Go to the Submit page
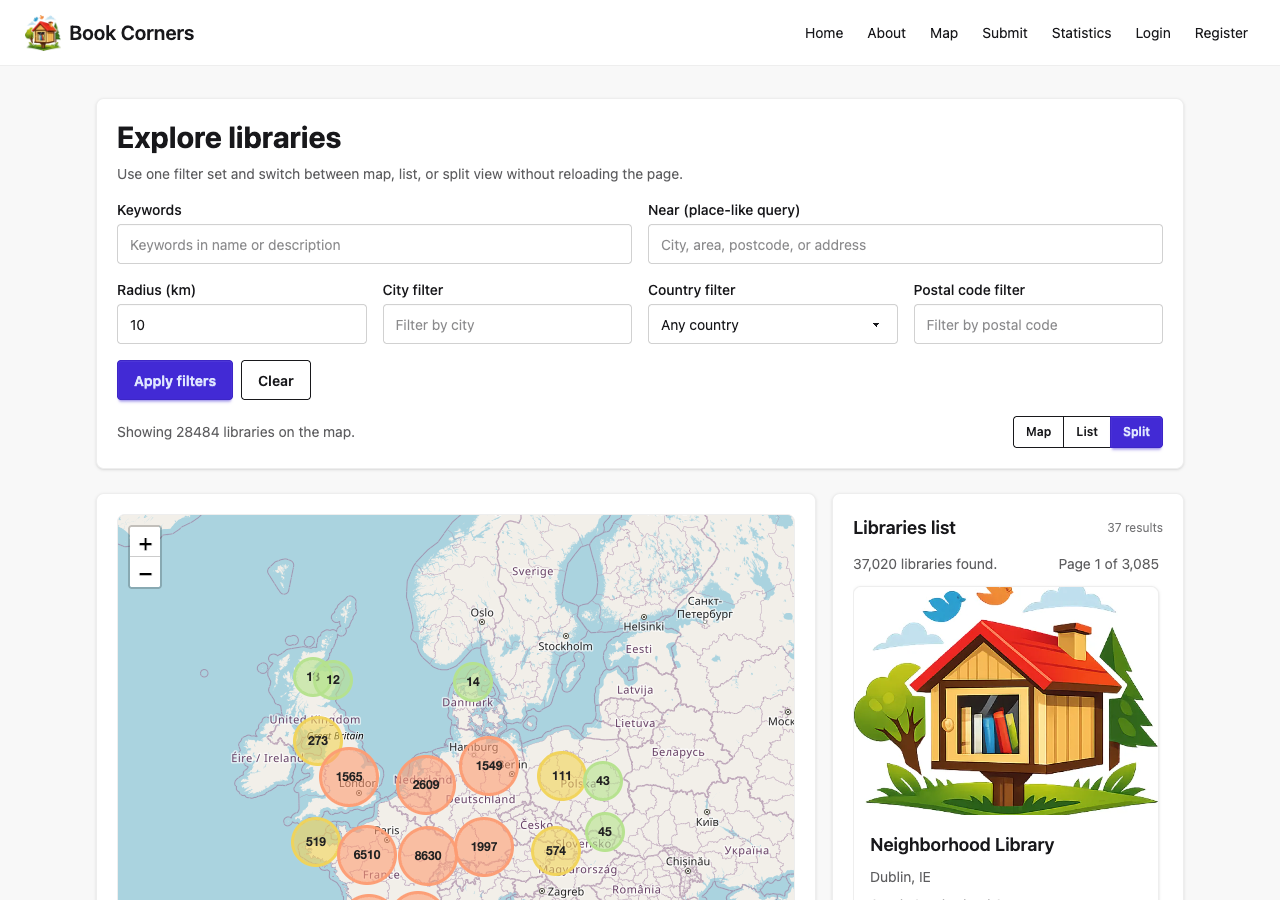This screenshot has height=900, width=1280. coord(1004,33)
